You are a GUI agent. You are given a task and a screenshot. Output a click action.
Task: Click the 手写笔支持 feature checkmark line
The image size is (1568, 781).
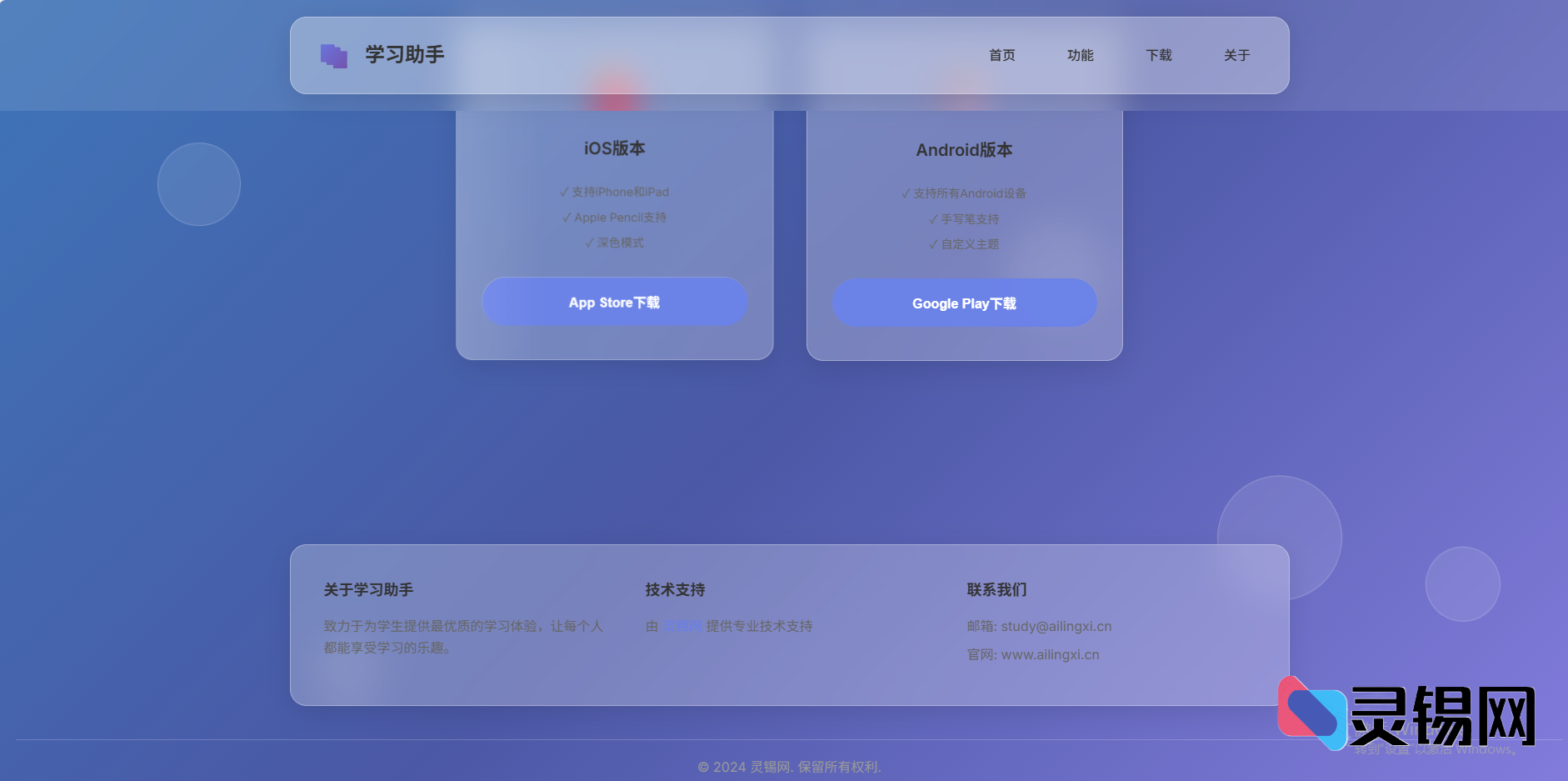point(964,219)
